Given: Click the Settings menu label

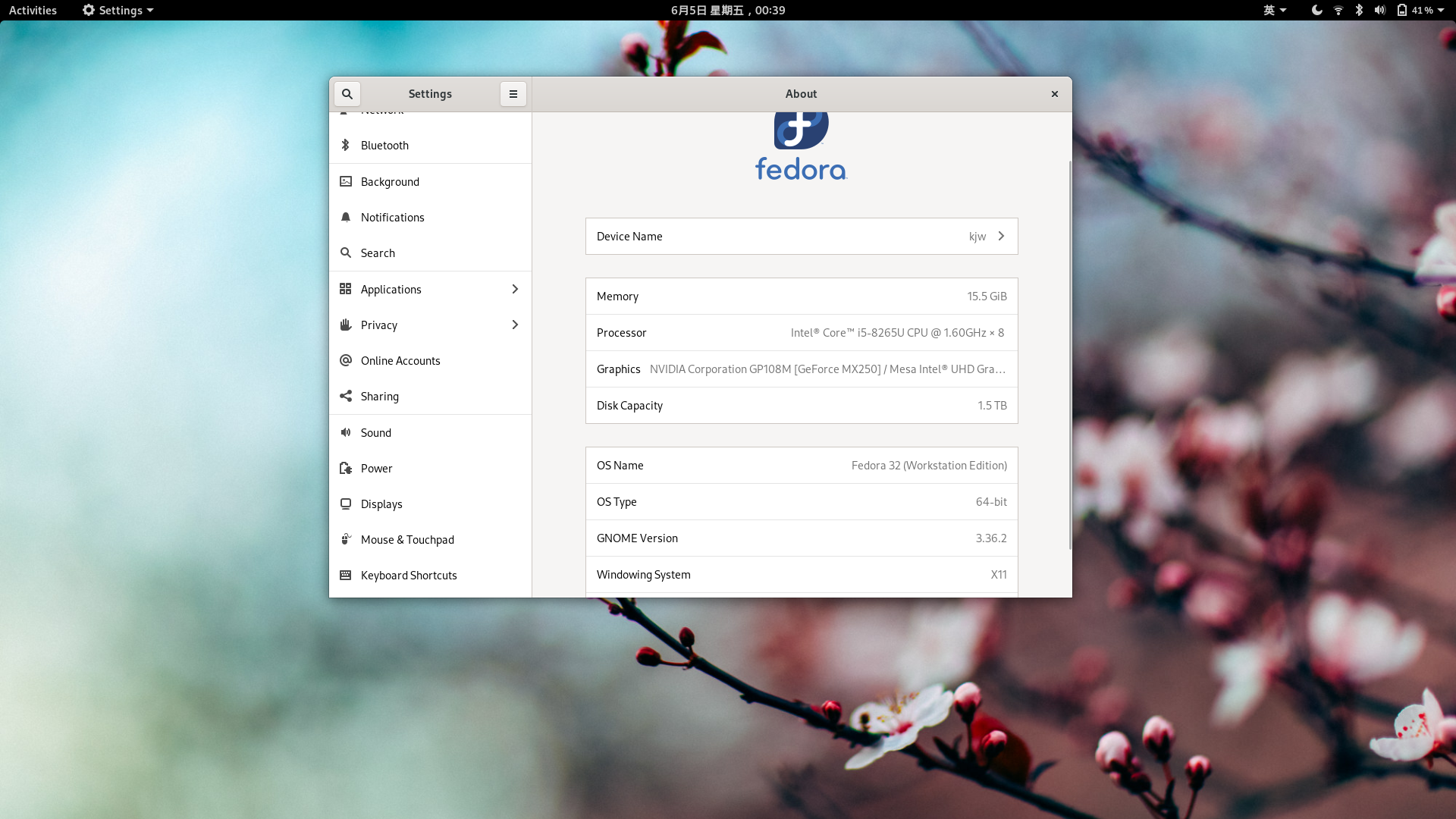Looking at the screenshot, I should click(x=115, y=10).
